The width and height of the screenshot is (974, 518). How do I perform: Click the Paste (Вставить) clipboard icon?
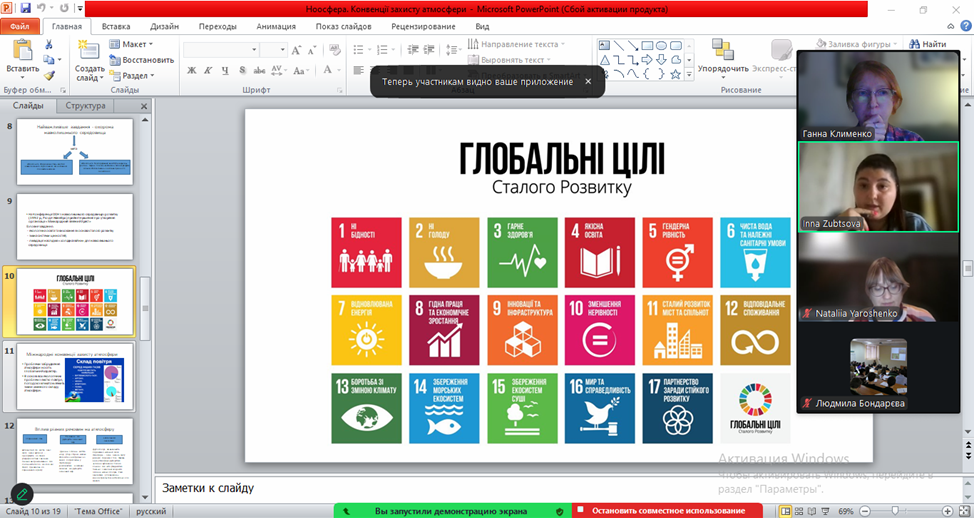pyautogui.click(x=21, y=51)
